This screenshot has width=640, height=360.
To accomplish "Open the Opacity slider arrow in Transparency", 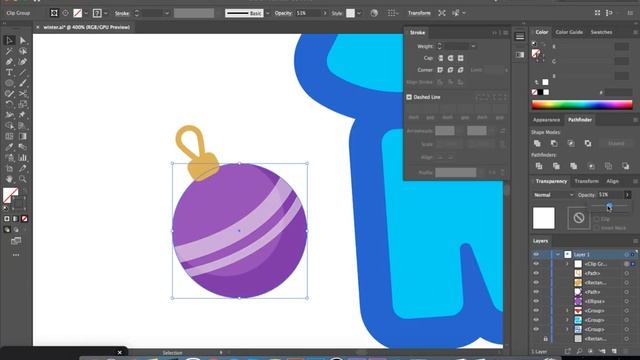I will coord(627,195).
